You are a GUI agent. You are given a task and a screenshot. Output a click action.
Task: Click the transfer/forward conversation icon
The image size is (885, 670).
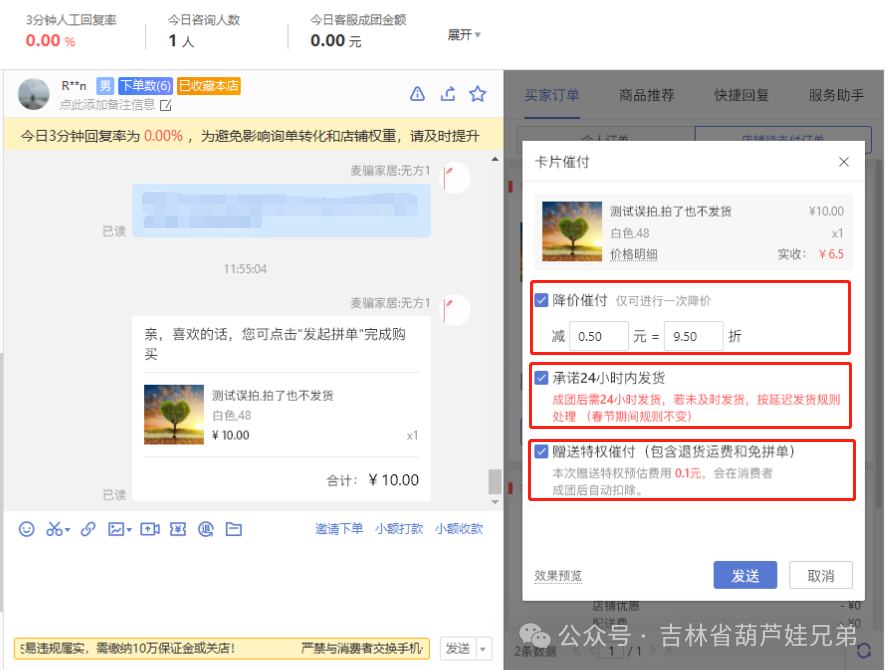pyautogui.click(x=447, y=92)
